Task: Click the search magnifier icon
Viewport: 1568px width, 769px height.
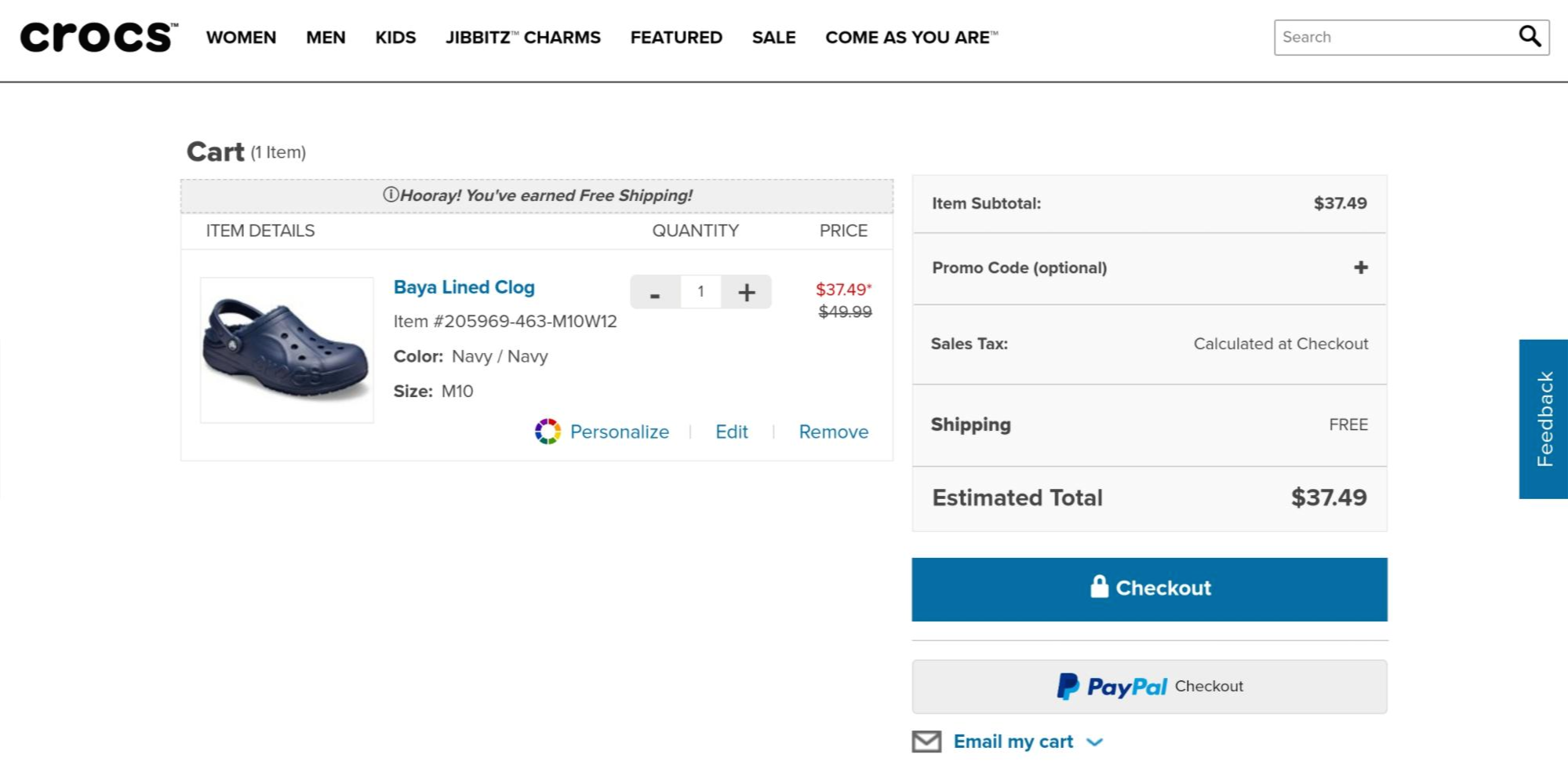Action: tap(1530, 36)
